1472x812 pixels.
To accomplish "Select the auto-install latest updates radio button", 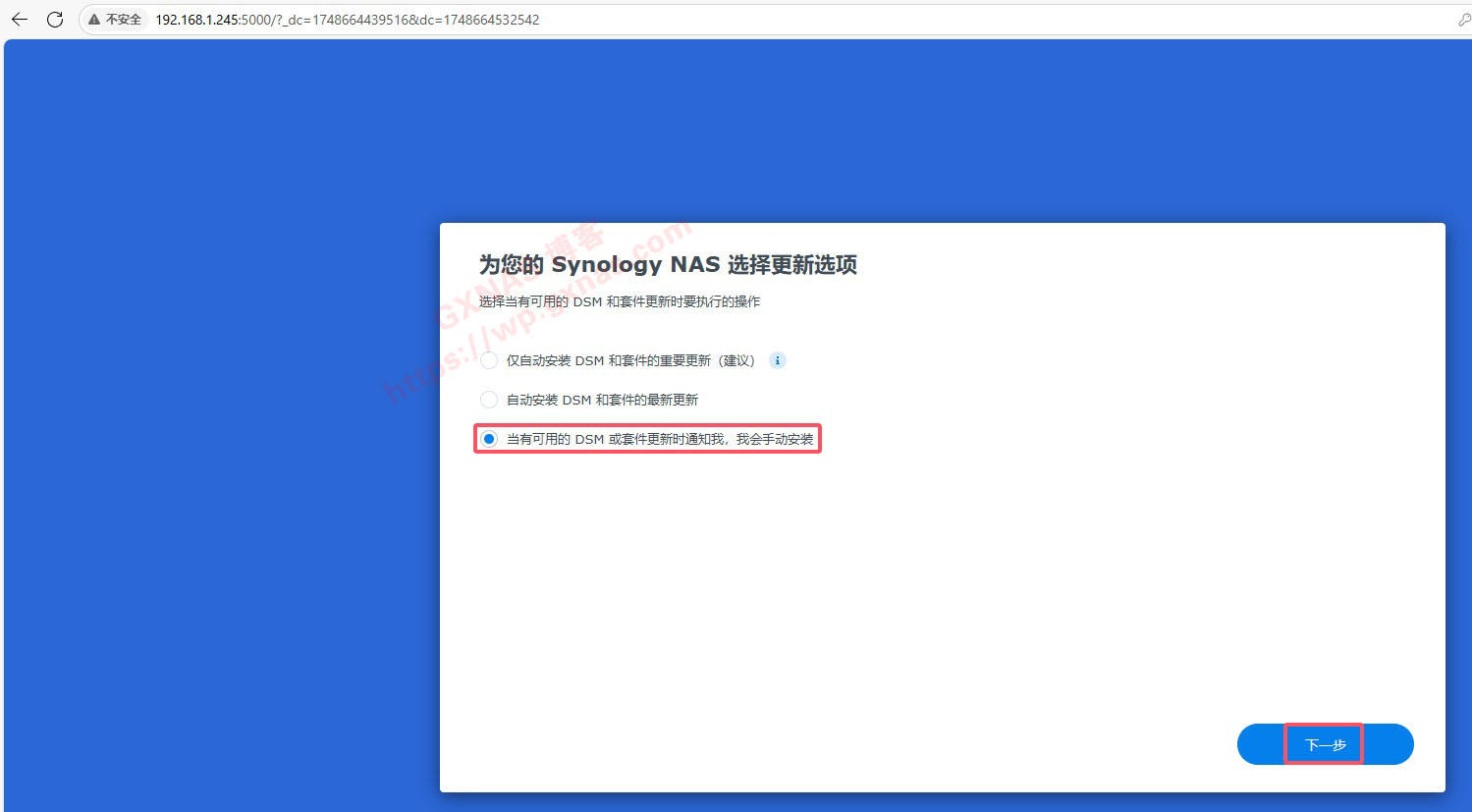I will (489, 400).
